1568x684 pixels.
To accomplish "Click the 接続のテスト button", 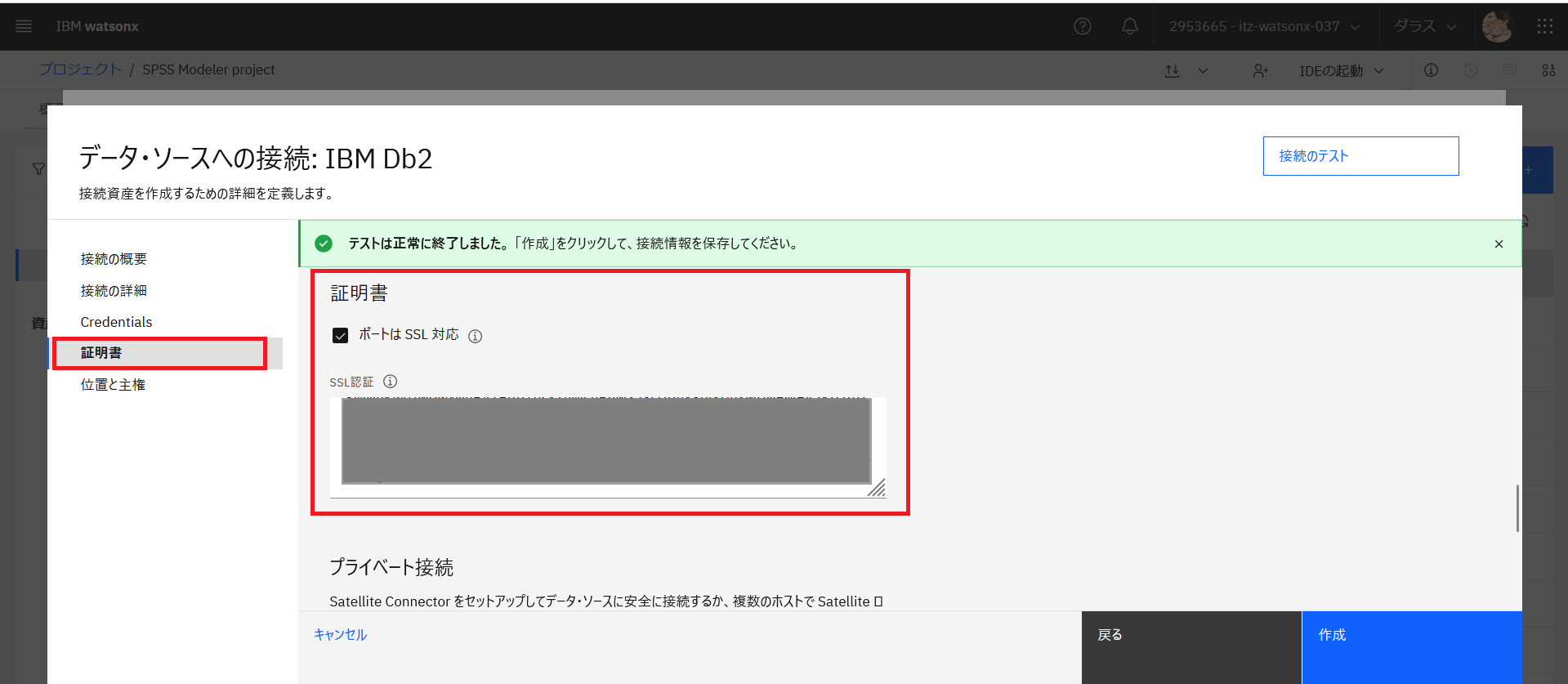I will tap(1360, 156).
